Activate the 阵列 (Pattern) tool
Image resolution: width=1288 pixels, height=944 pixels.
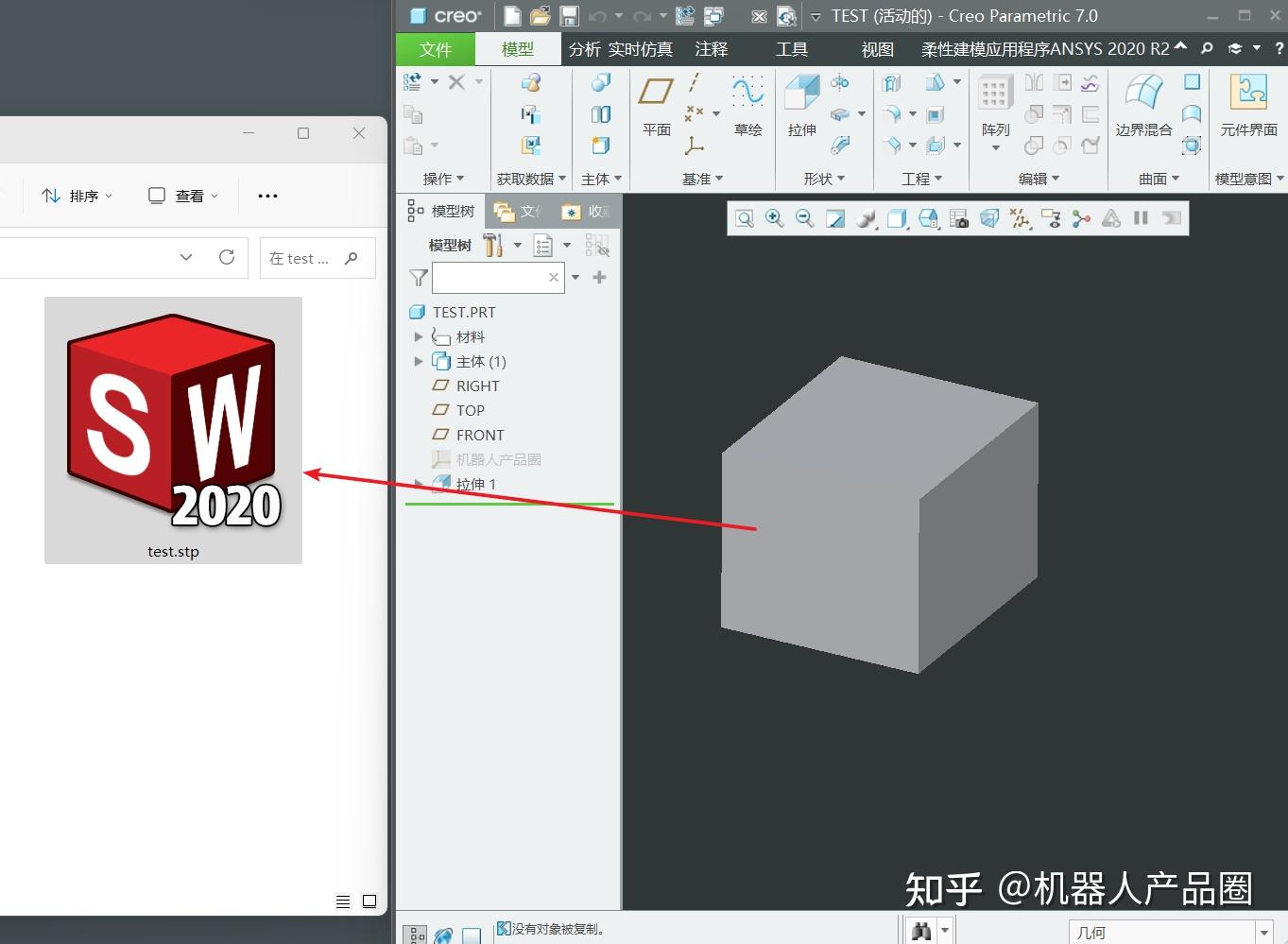[994, 99]
